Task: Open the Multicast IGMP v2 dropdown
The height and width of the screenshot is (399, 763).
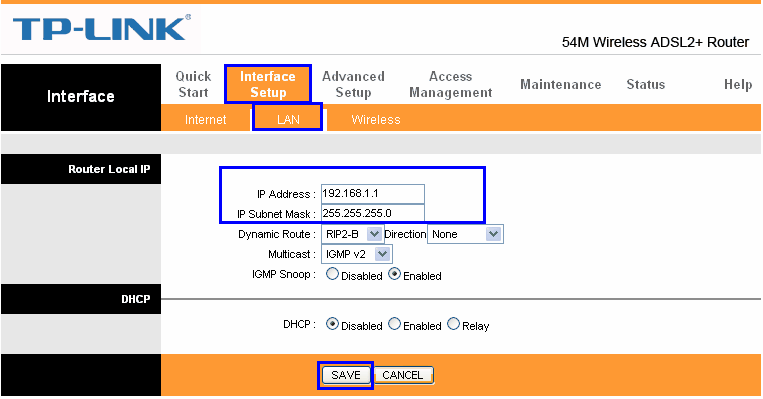Action: [x=357, y=254]
